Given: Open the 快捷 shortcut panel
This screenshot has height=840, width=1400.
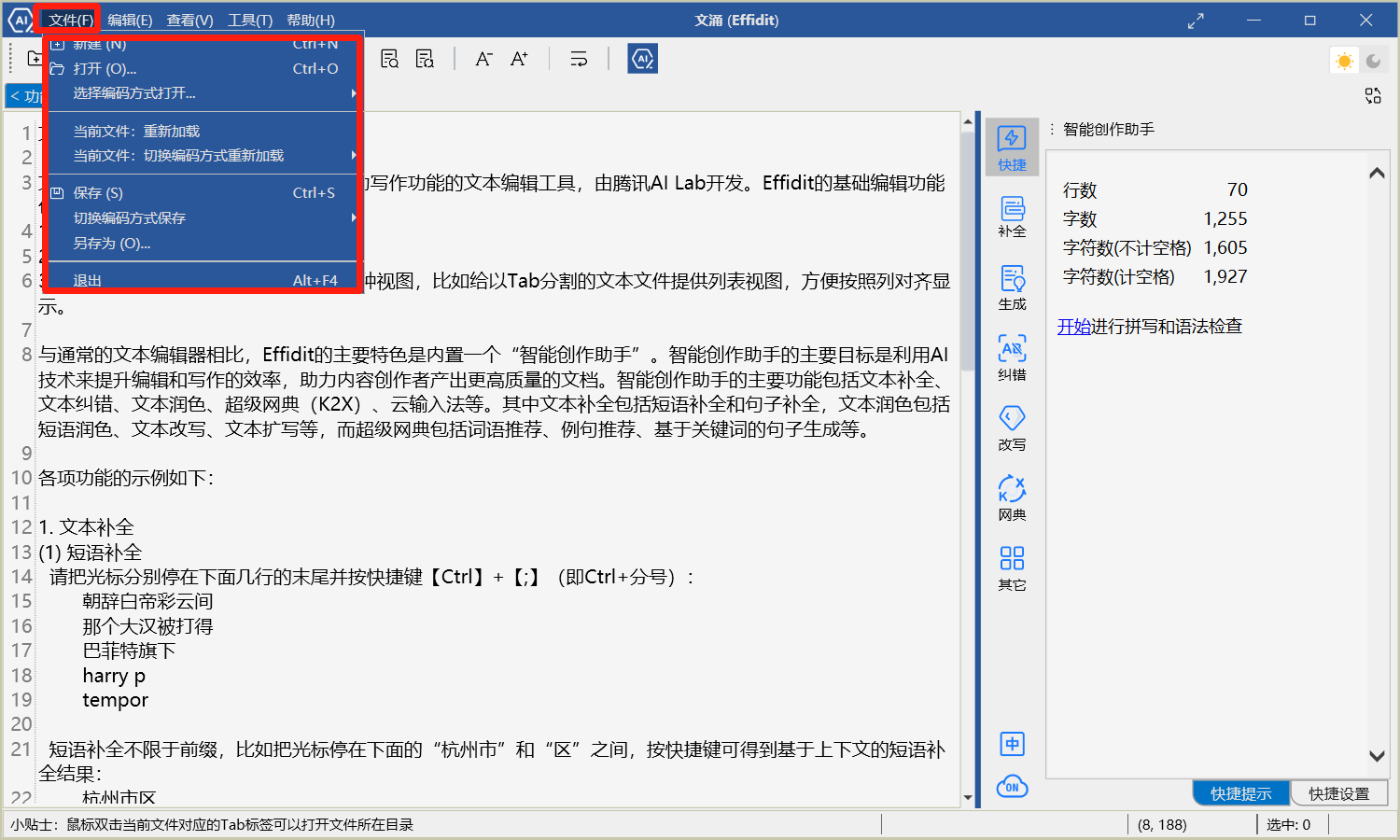Looking at the screenshot, I should pyautogui.click(x=1012, y=148).
